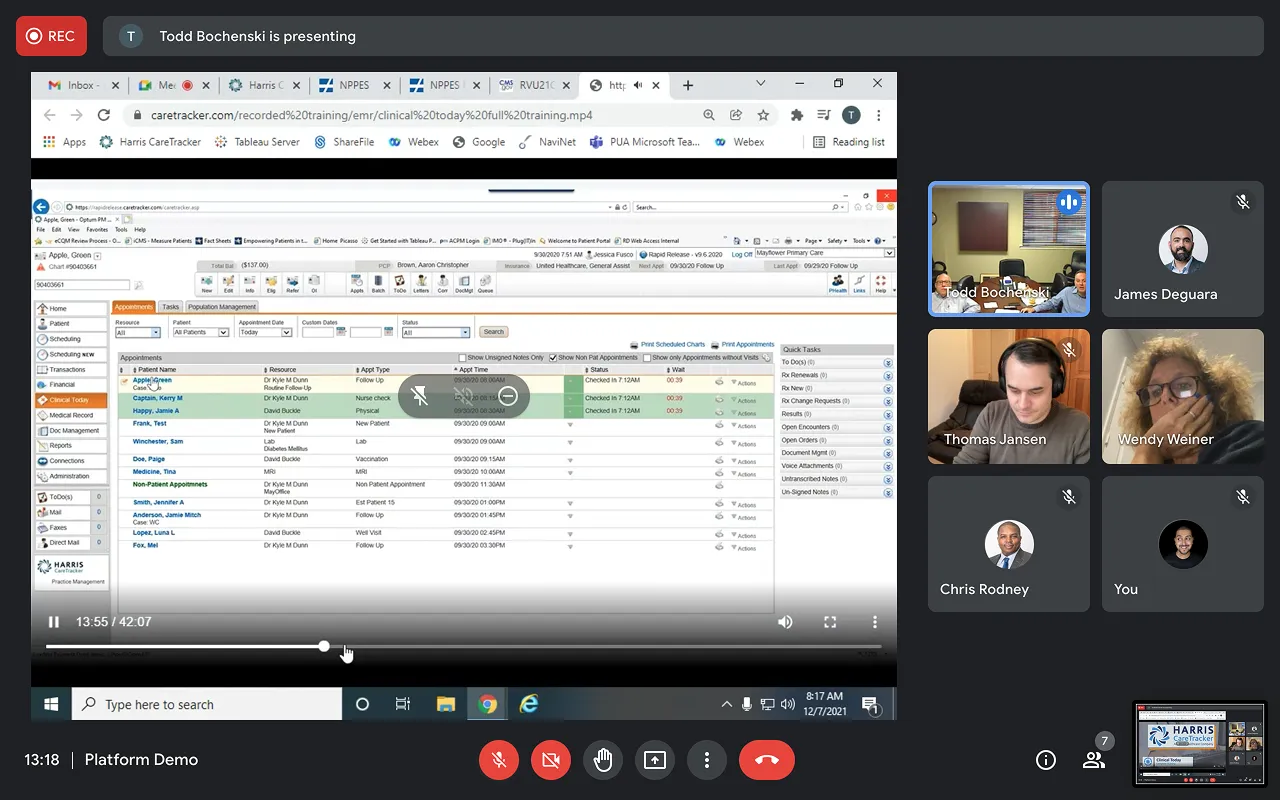Open the Mayflower Primary Care group dropdown
This screenshot has width=1280, height=800.
tap(824, 254)
